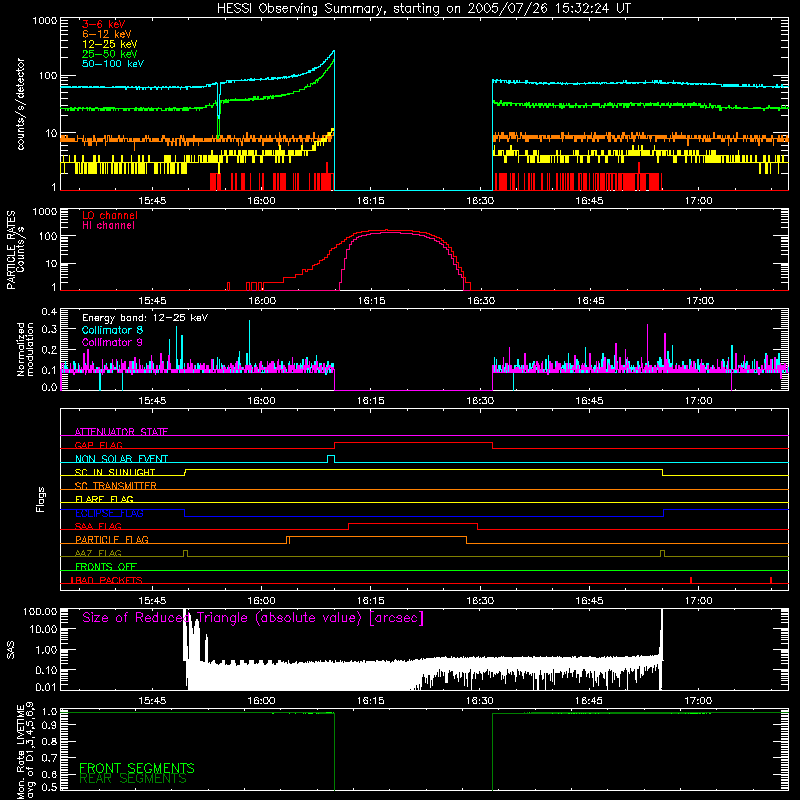Click 16:00 under the counts panel

tap(261, 201)
